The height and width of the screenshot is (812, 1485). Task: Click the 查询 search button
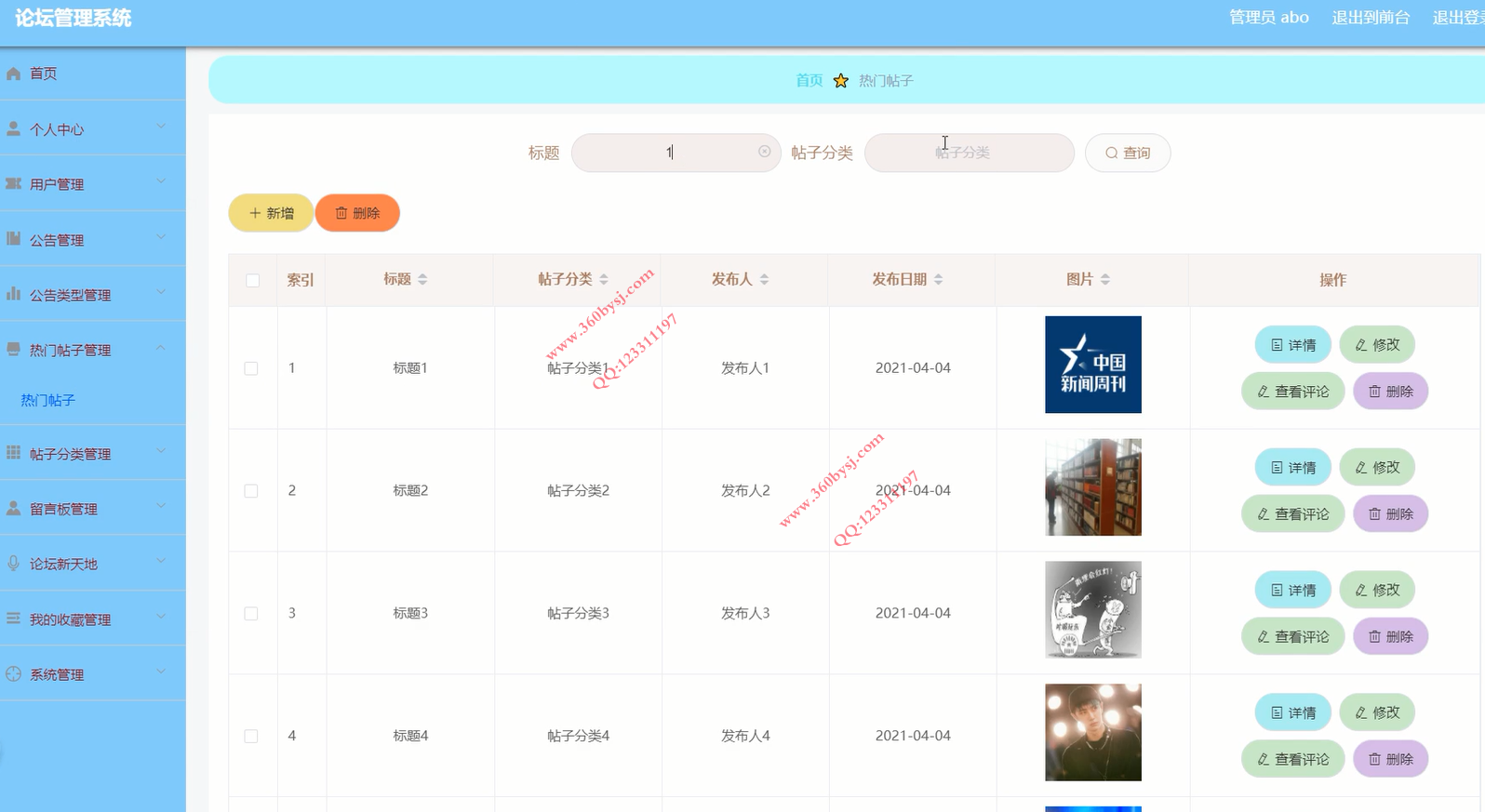(1128, 153)
